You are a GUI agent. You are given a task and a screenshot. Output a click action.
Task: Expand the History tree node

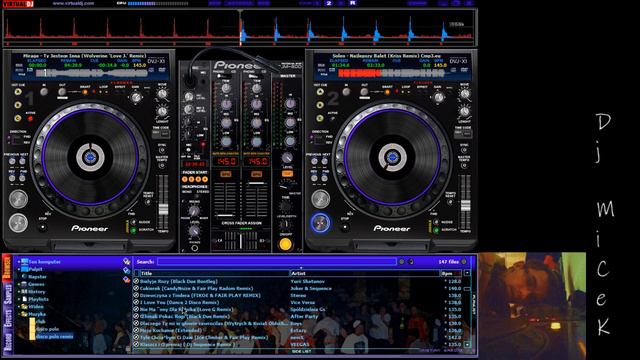(19, 292)
